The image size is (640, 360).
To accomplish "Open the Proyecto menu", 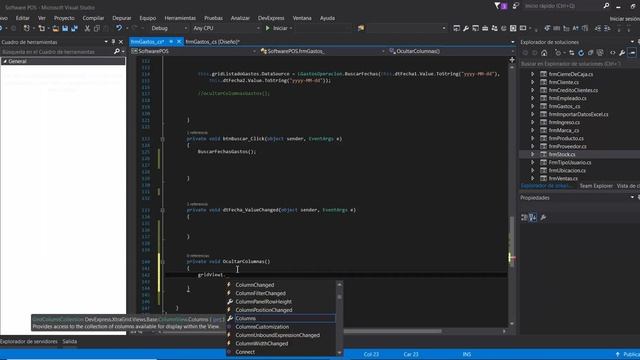I will point(64,18).
